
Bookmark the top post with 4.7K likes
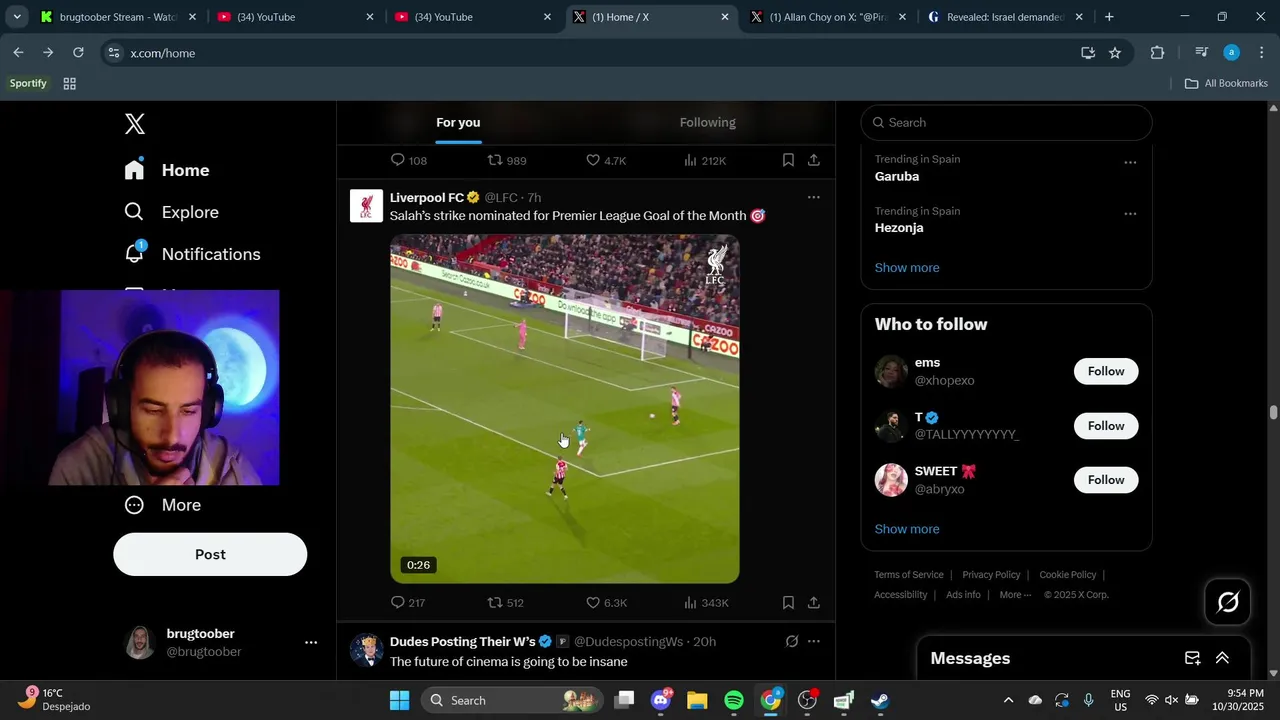[788, 160]
